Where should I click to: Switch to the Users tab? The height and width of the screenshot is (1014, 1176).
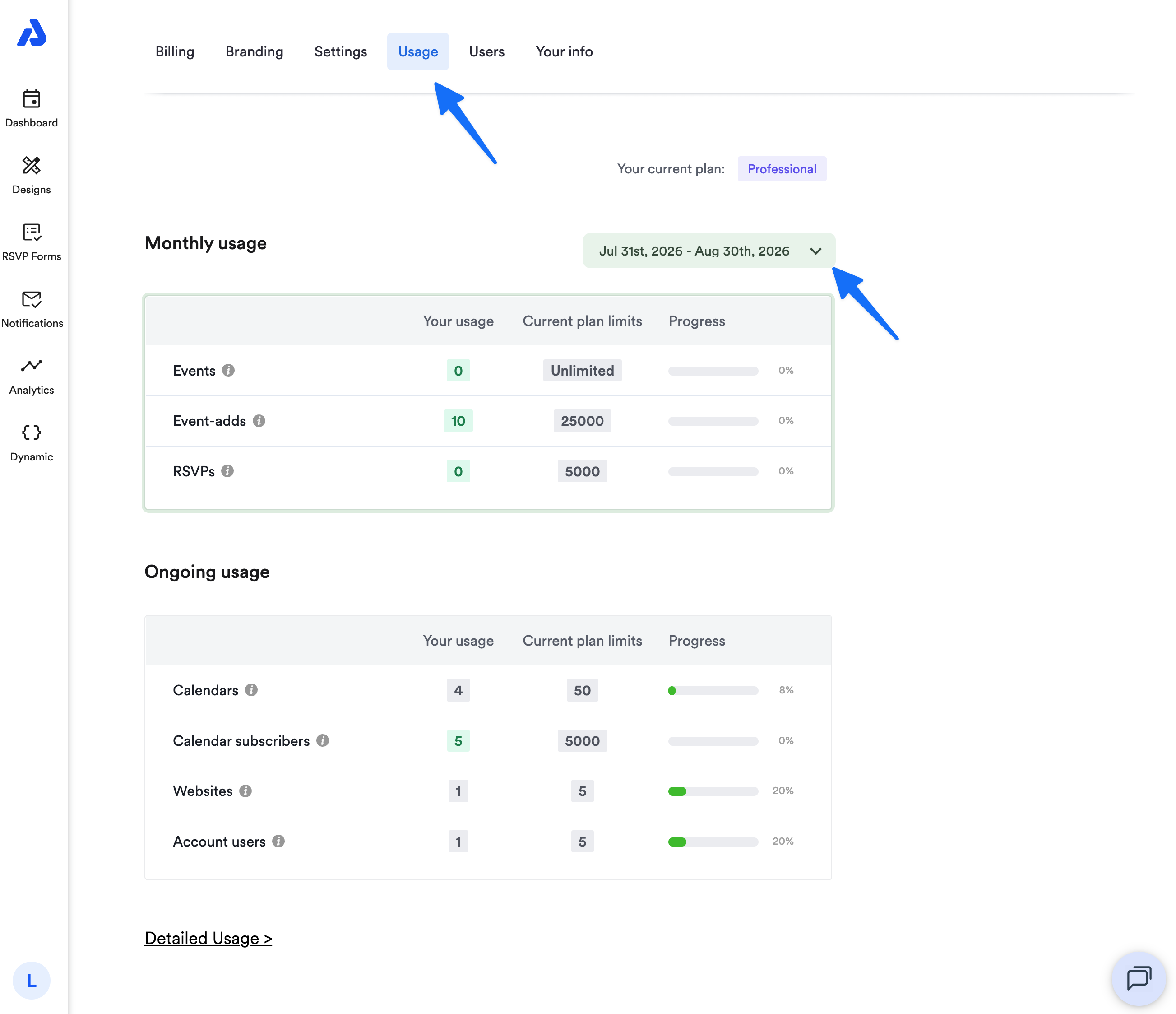point(486,51)
